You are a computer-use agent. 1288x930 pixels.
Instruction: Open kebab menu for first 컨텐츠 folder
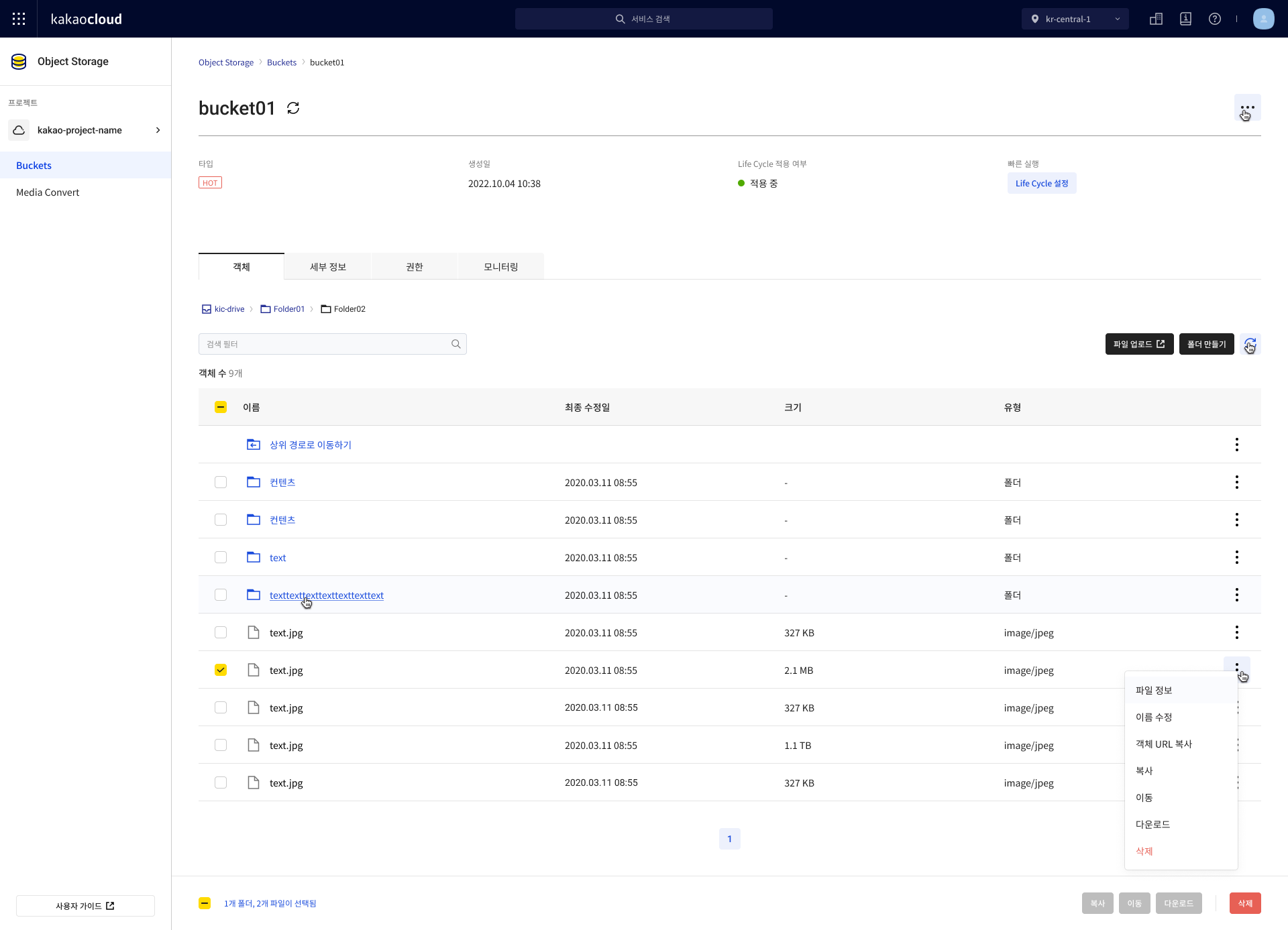point(1237,482)
